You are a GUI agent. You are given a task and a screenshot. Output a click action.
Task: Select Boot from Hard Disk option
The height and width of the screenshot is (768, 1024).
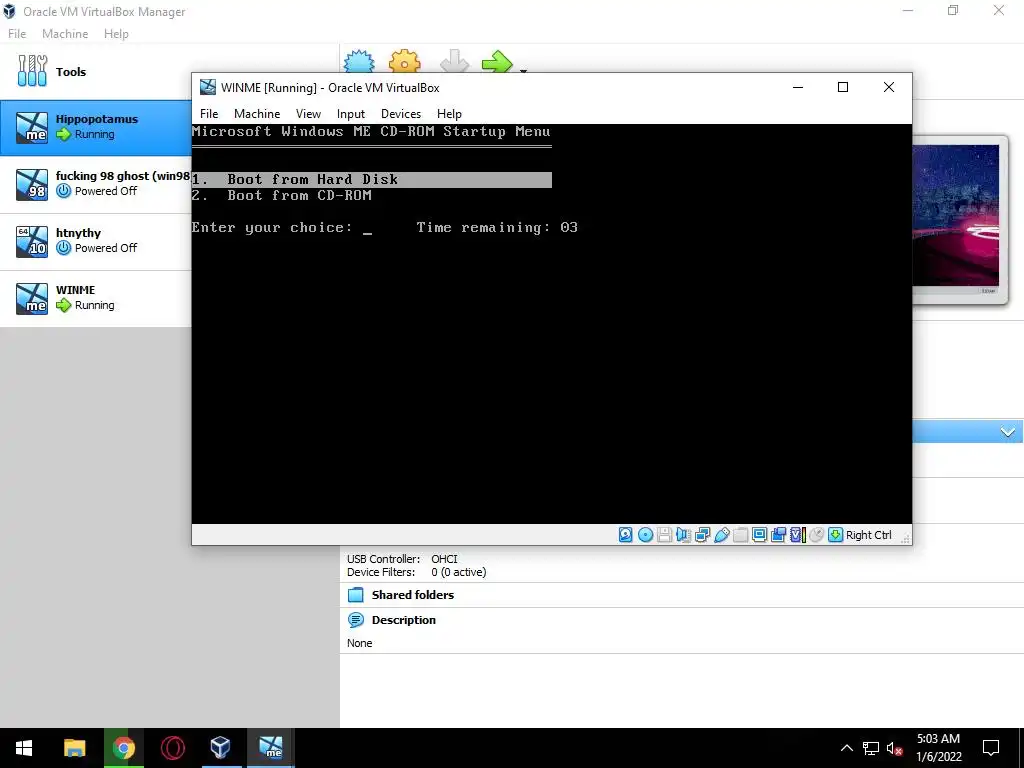tap(372, 180)
